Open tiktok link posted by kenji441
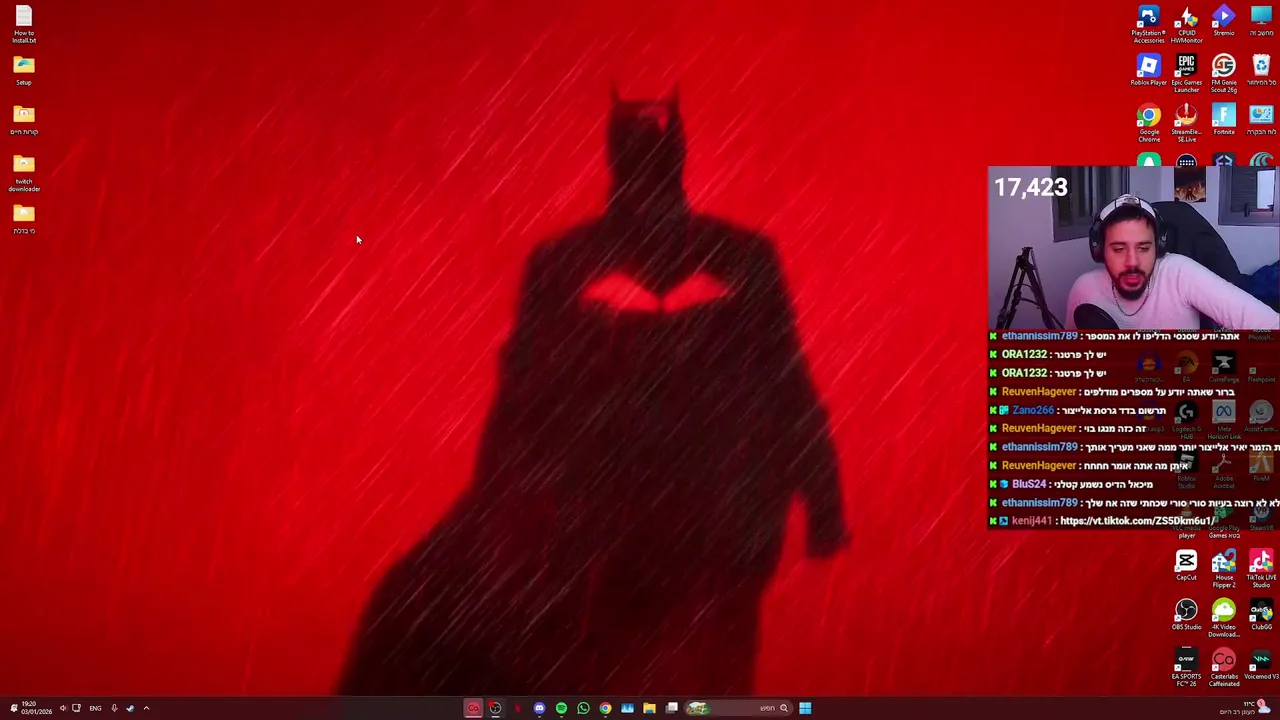Viewport: 1280px width, 720px height. 1137,521
